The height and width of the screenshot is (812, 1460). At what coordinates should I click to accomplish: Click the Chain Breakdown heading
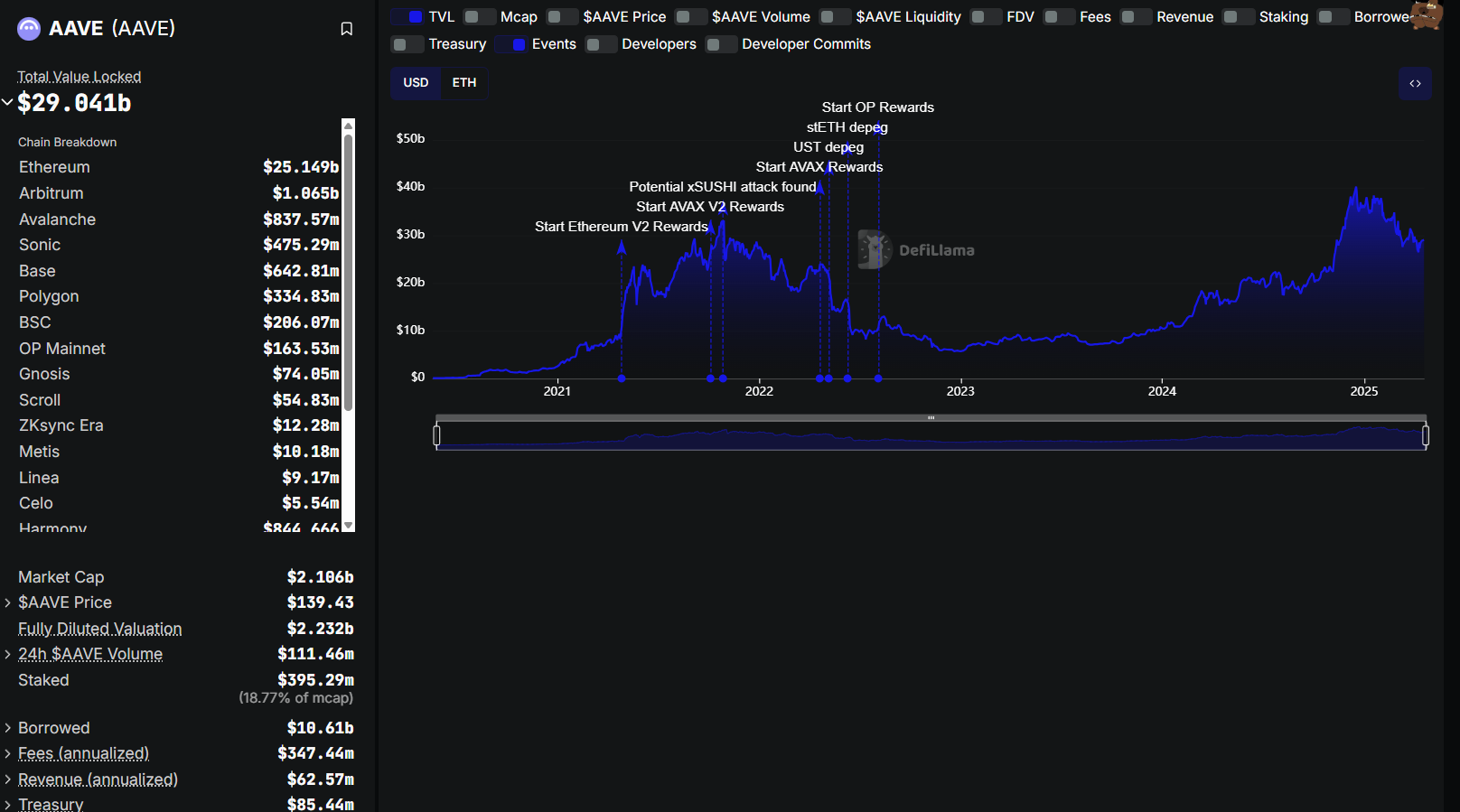pyautogui.click(x=68, y=143)
